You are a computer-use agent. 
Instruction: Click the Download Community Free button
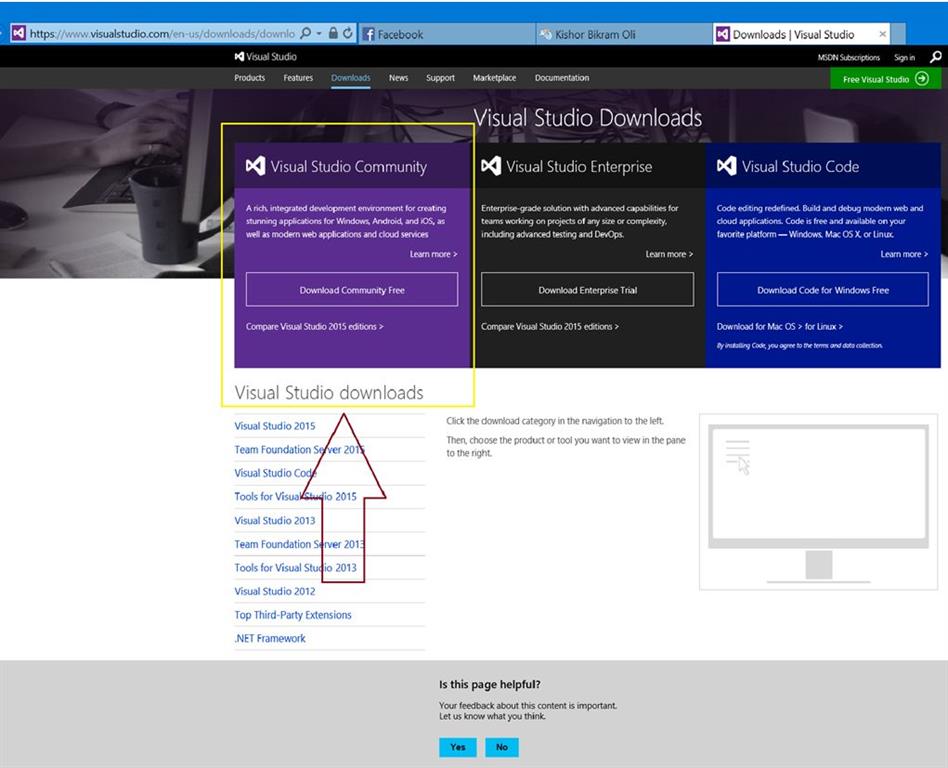351,289
